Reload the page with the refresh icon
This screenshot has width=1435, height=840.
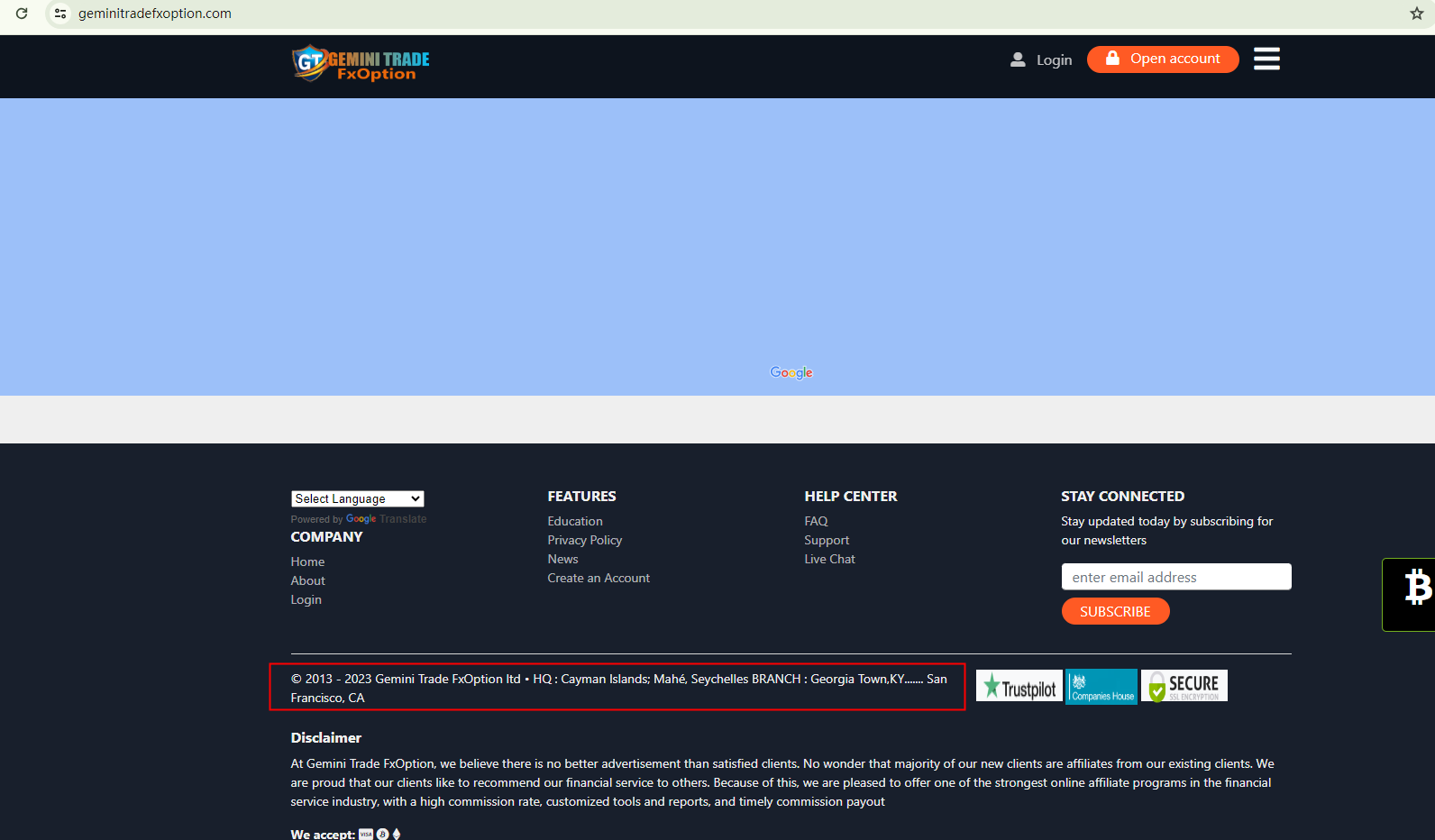coord(22,14)
